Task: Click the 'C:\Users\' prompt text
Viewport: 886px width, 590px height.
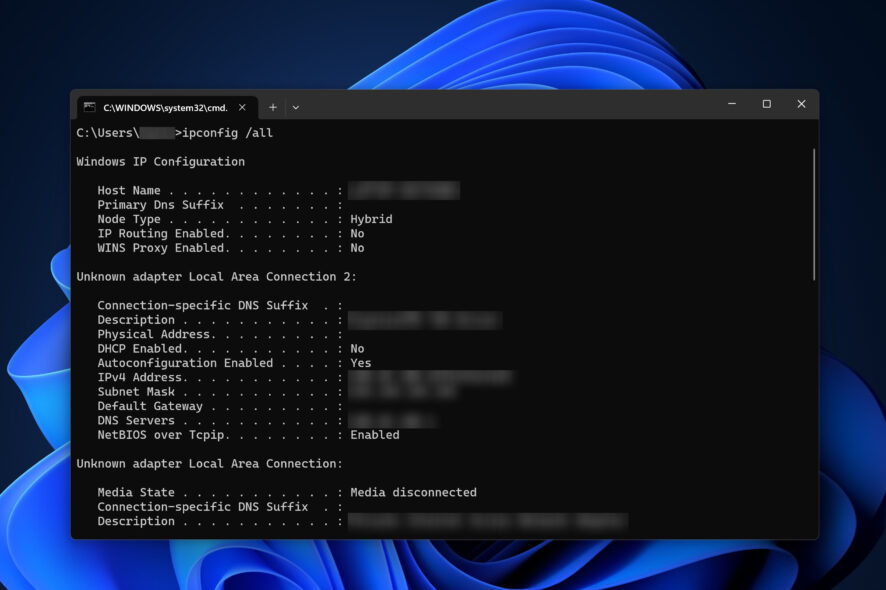Action: click(x=107, y=133)
